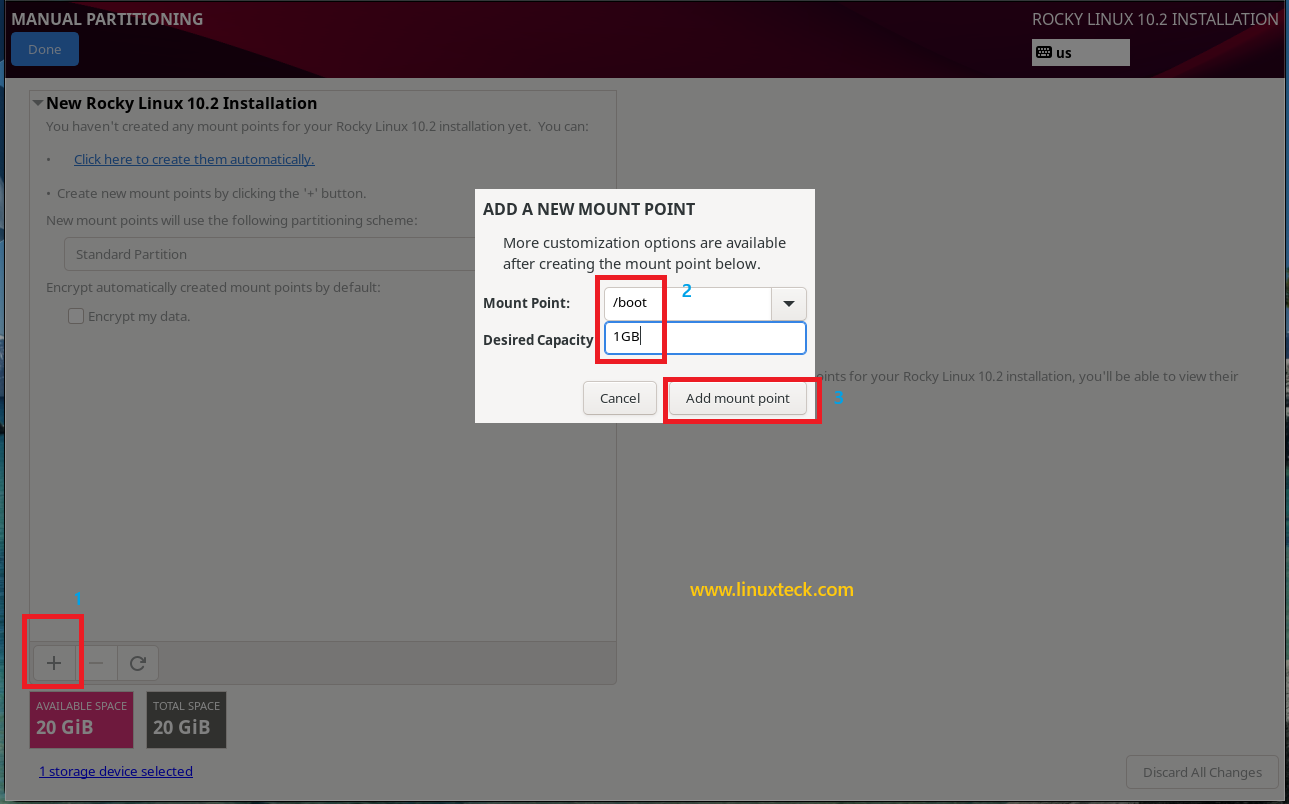Click the reload storage configuration icon
This screenshot has height=804, width=1289.
138,663
